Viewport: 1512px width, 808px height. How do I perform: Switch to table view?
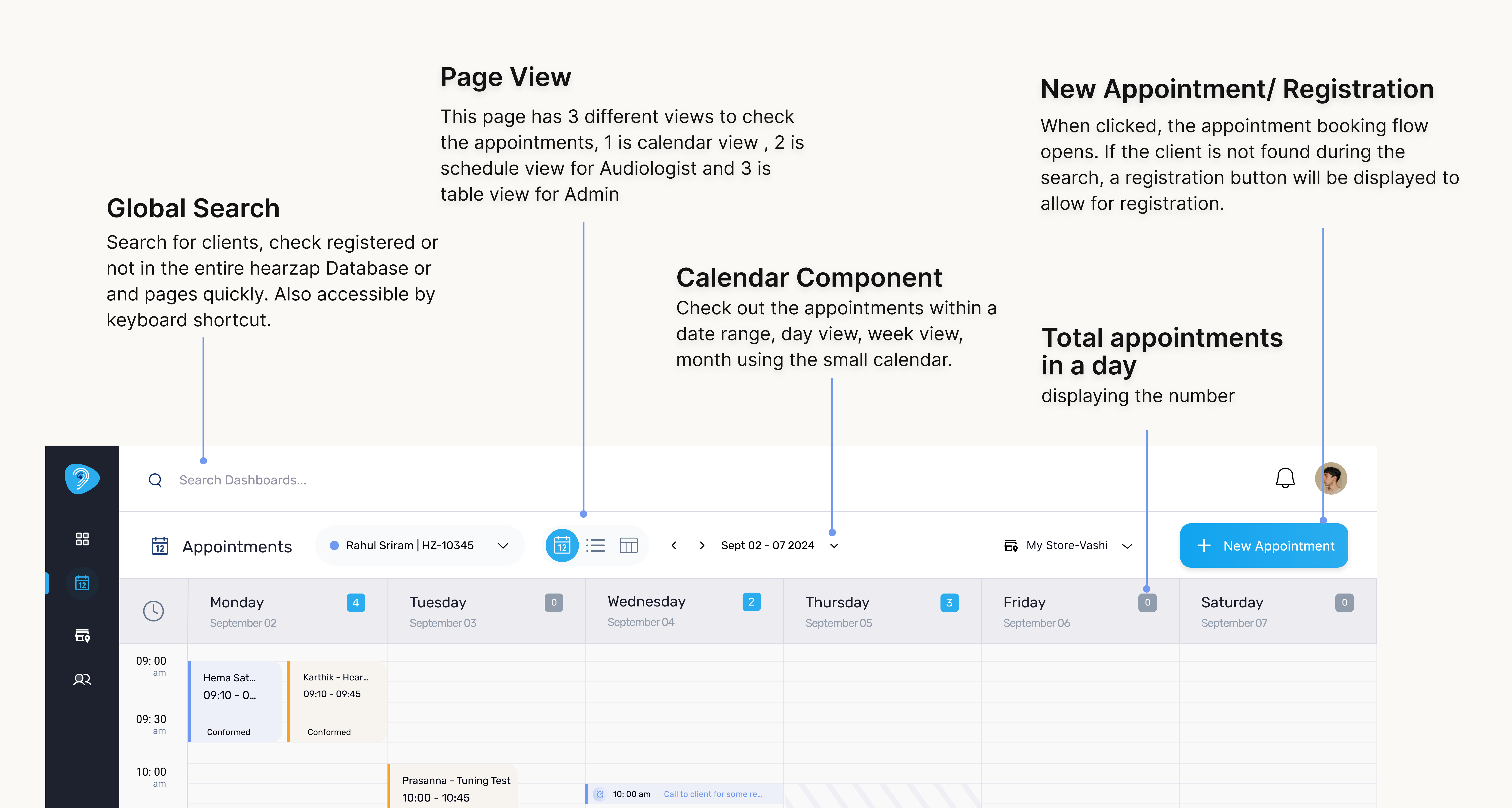[x=629, y=546]
